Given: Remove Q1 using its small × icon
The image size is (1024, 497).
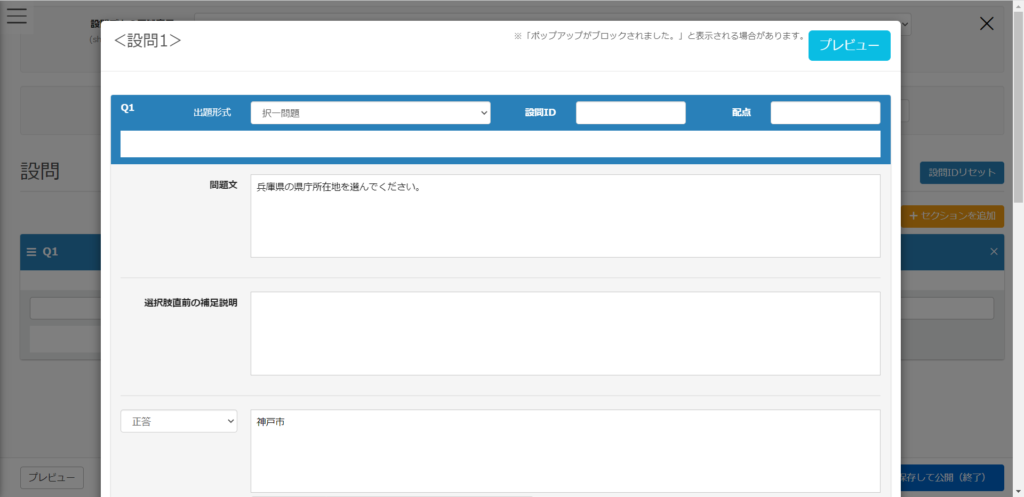Looking at the screenshot, I should [x=993, y=252].
